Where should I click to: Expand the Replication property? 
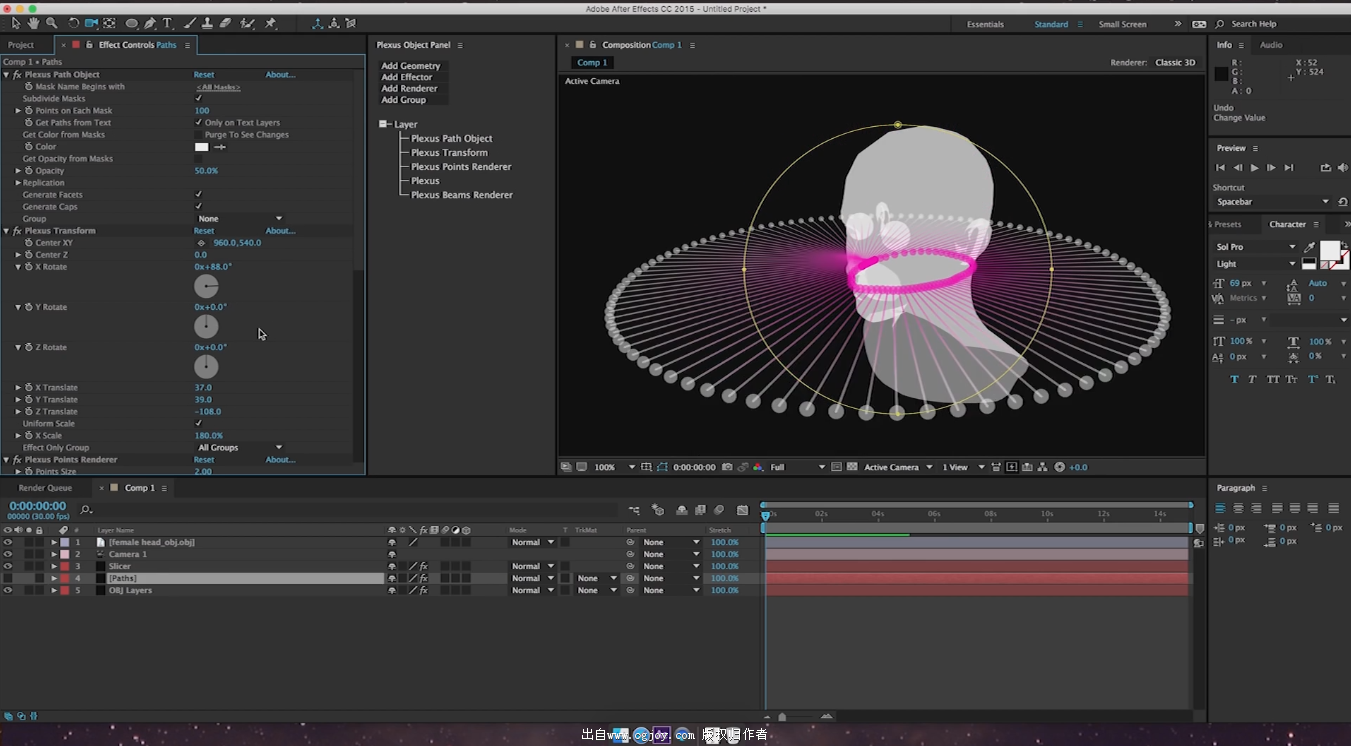pyautogui.click(x=18, y=183)
